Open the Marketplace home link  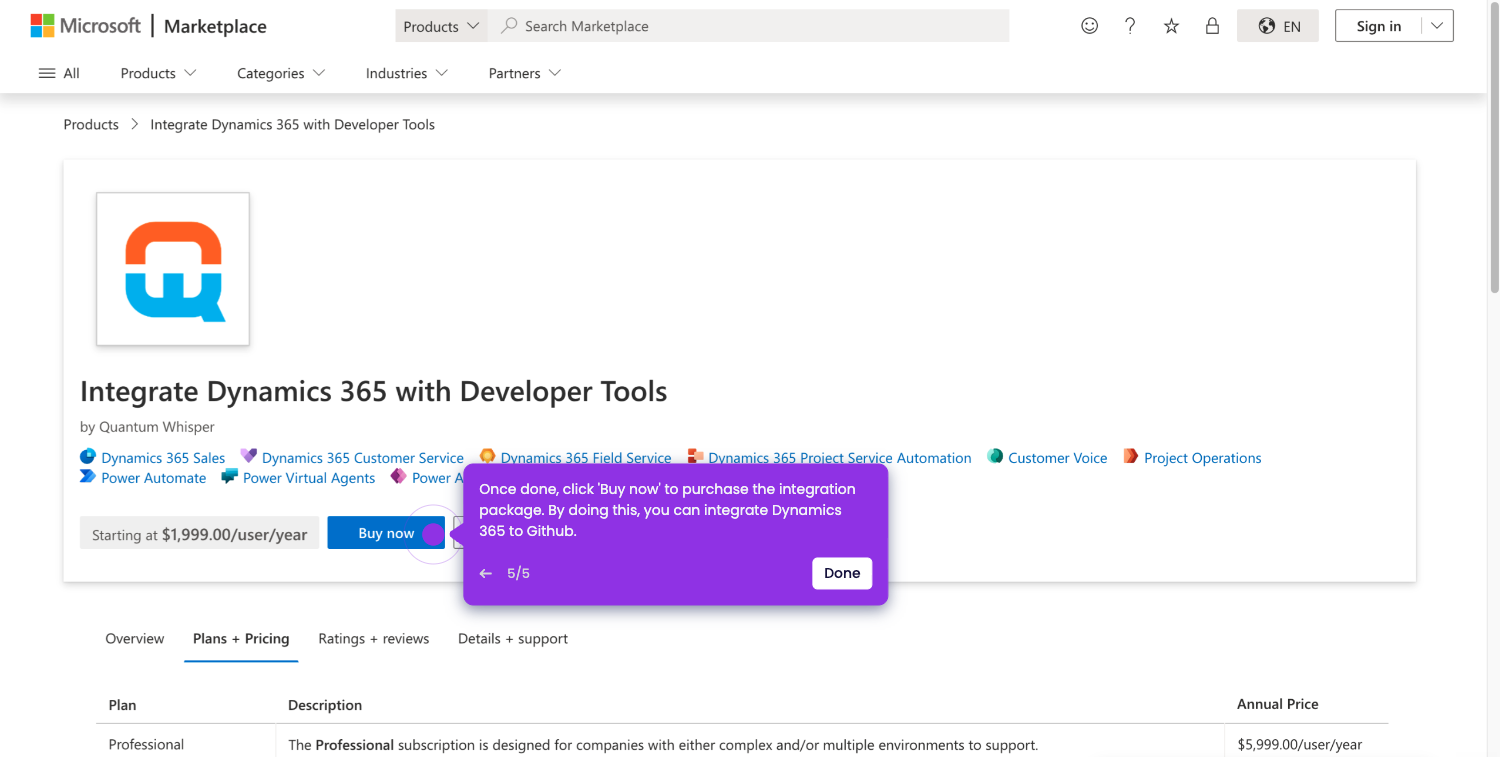(215, 26)
